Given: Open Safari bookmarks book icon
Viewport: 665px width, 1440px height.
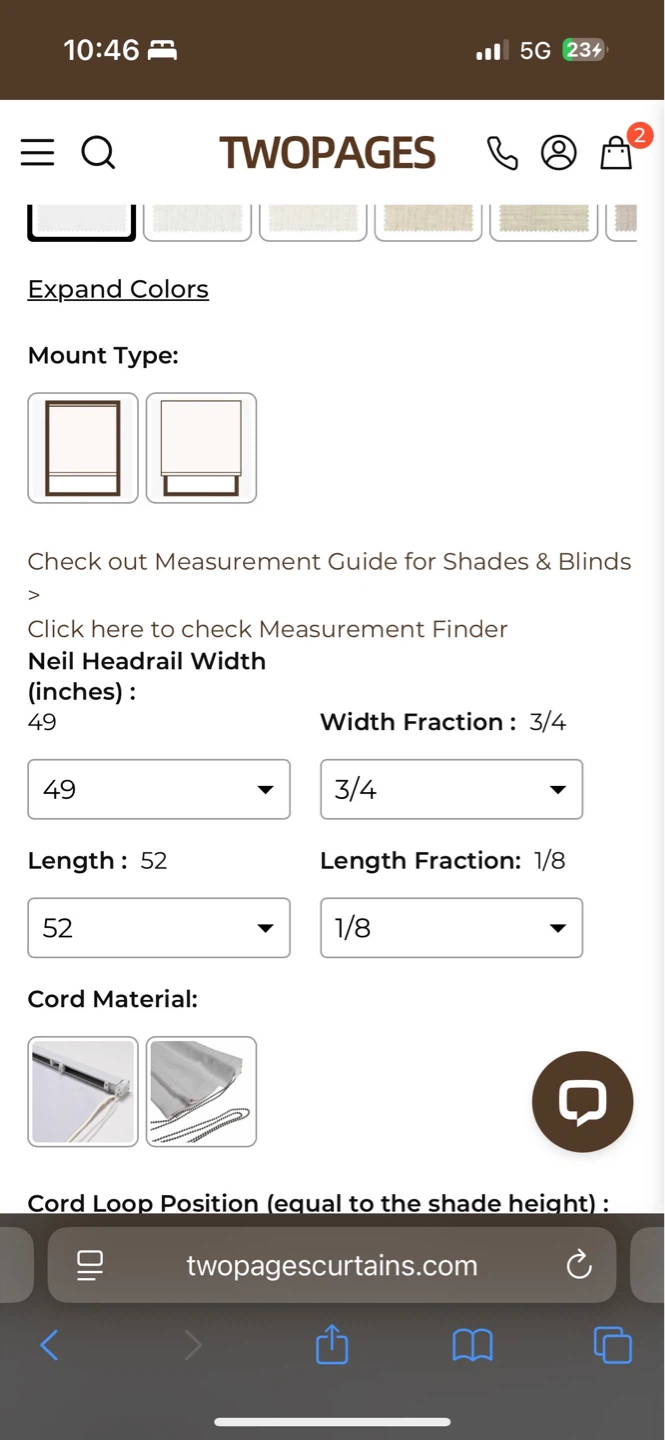Looking at the screenshot, I should pos(472,1346).
